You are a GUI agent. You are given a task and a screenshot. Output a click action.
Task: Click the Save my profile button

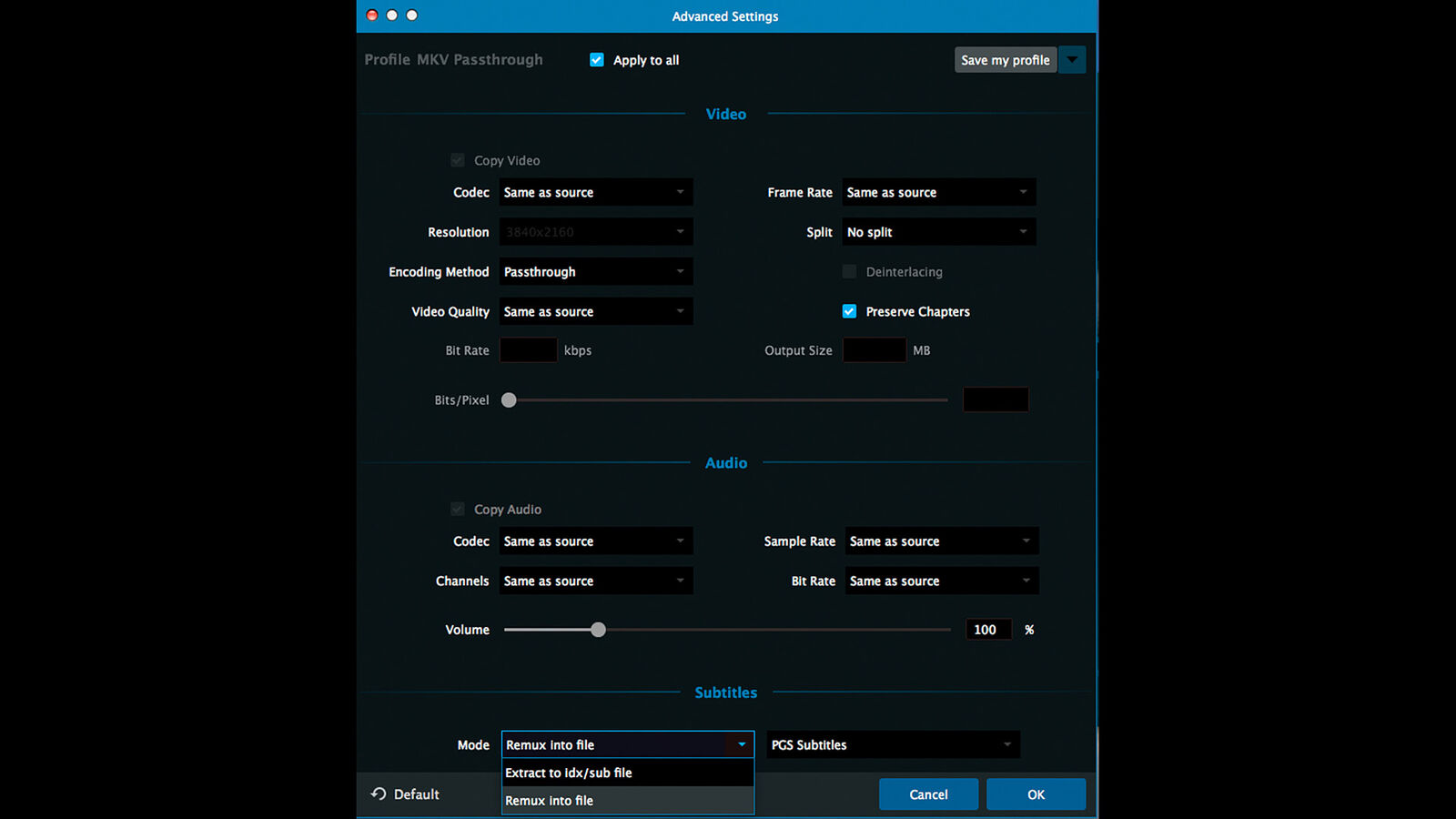(x=1005, y=60)
